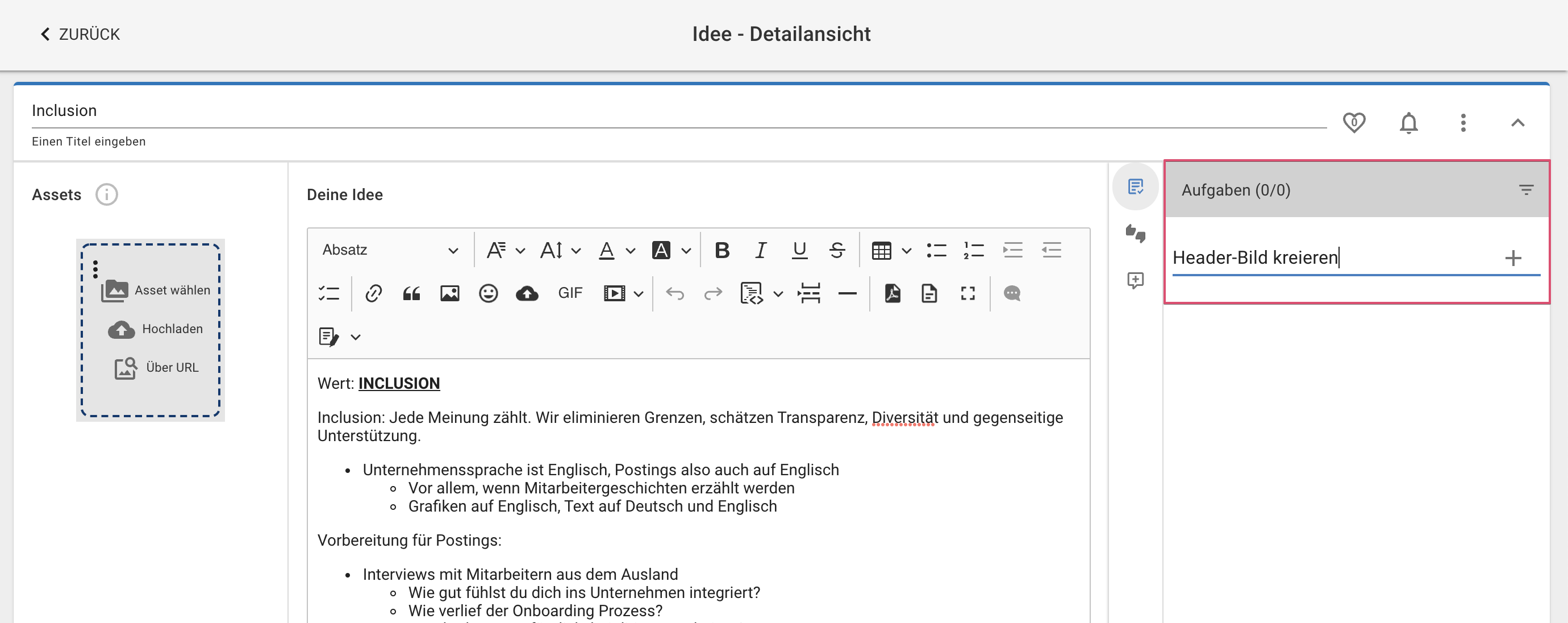Insert a to-do checklist

pyautogui.click(x=329, y=293)
